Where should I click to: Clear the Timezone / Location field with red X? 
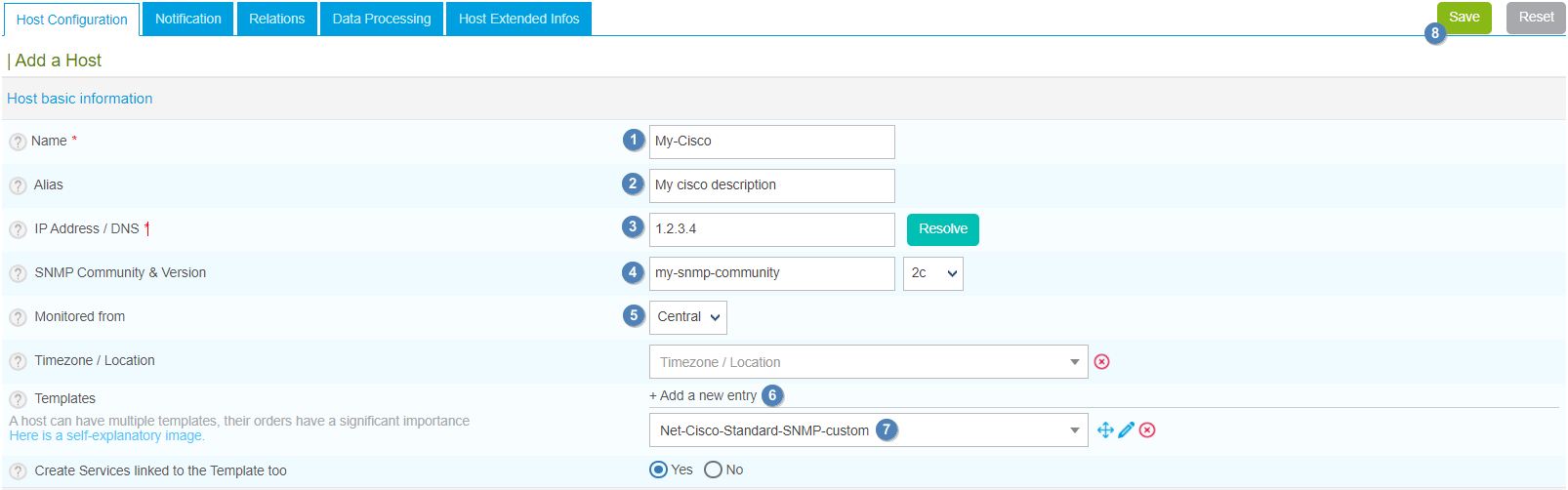[x=1101, y=362]
